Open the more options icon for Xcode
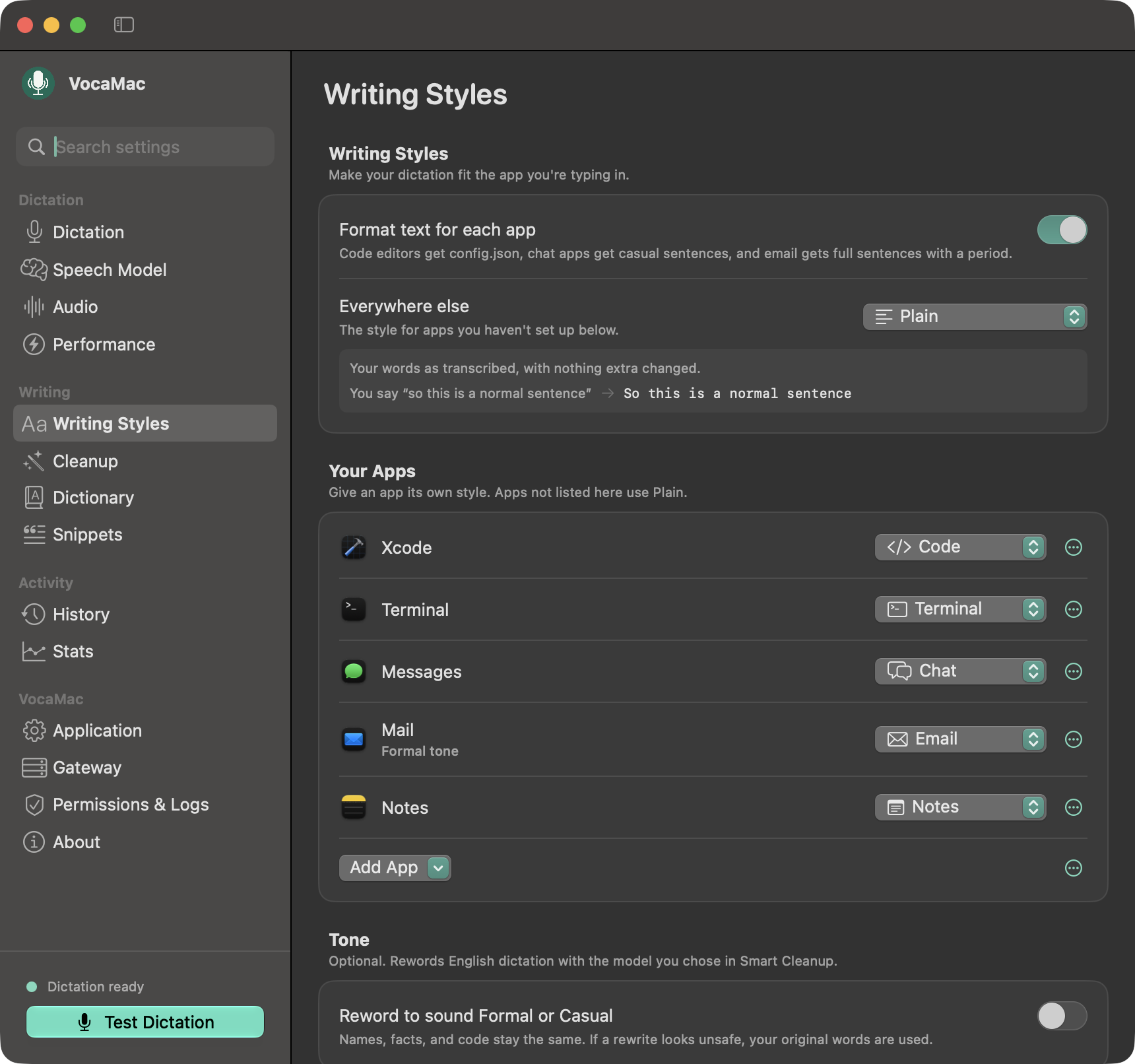 point(1074,547)
